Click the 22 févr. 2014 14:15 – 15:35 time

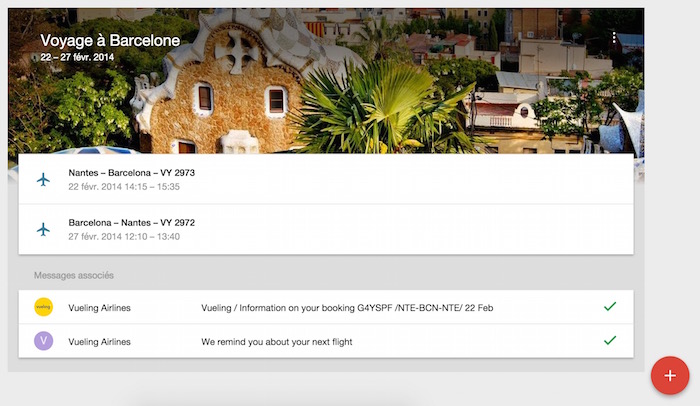click(x=124, y=187)
